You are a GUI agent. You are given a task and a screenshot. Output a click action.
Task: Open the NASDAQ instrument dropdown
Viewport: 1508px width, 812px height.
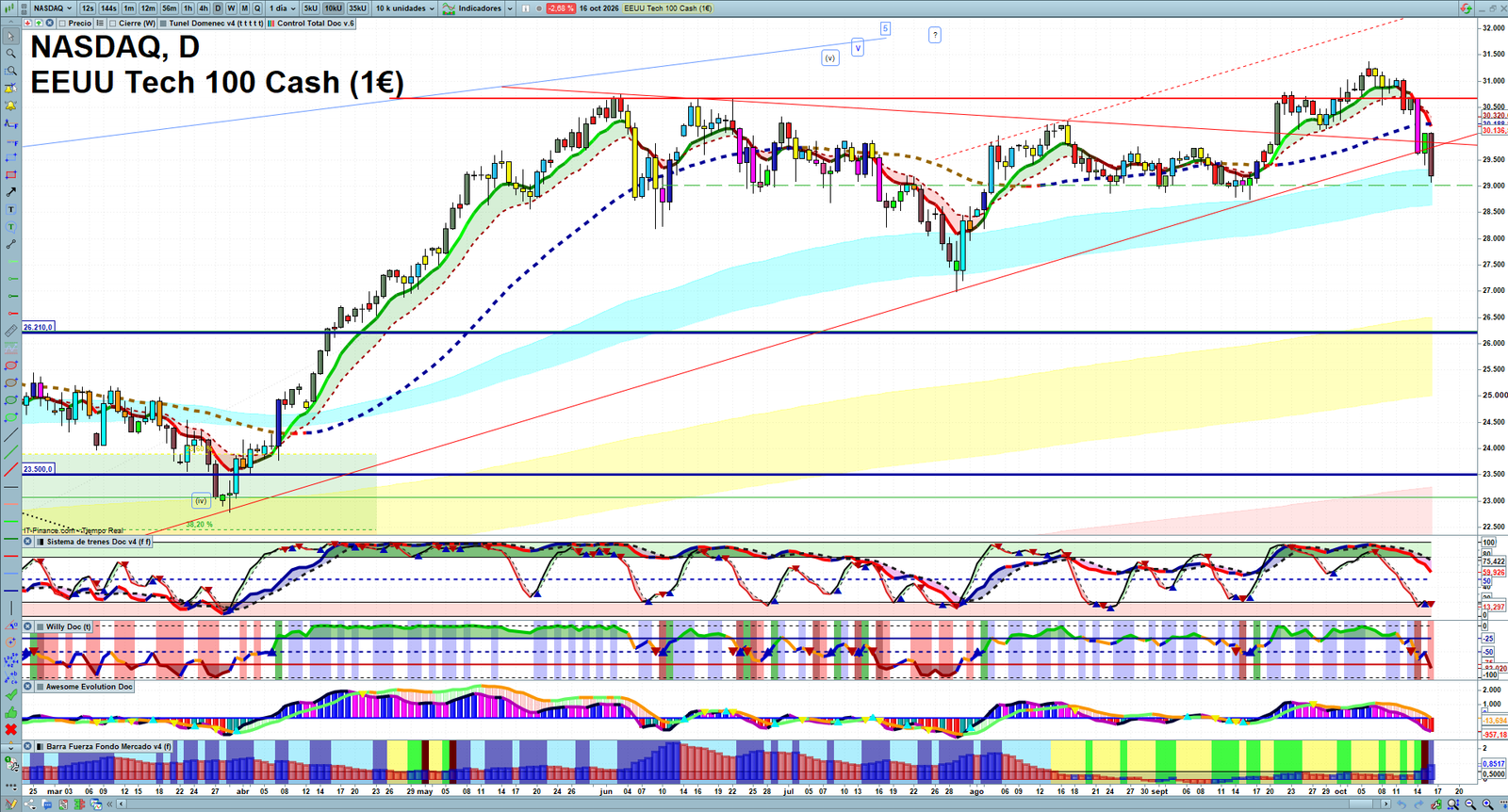53,8
